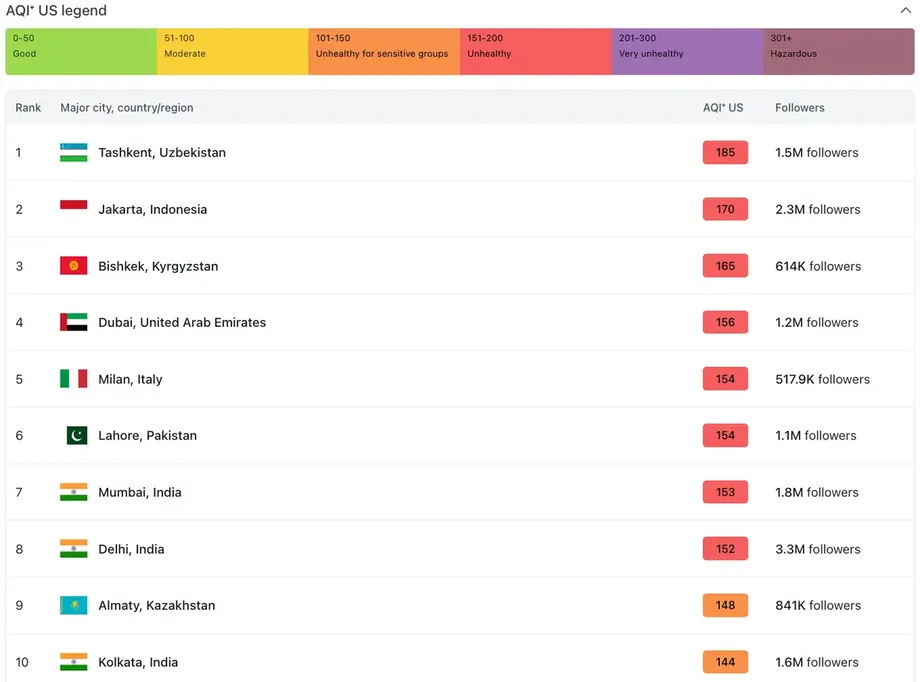The height and width of the screenshot is (682, 920).
Task: Click the 841K followers text for Almaty
Action: point(818,606)
